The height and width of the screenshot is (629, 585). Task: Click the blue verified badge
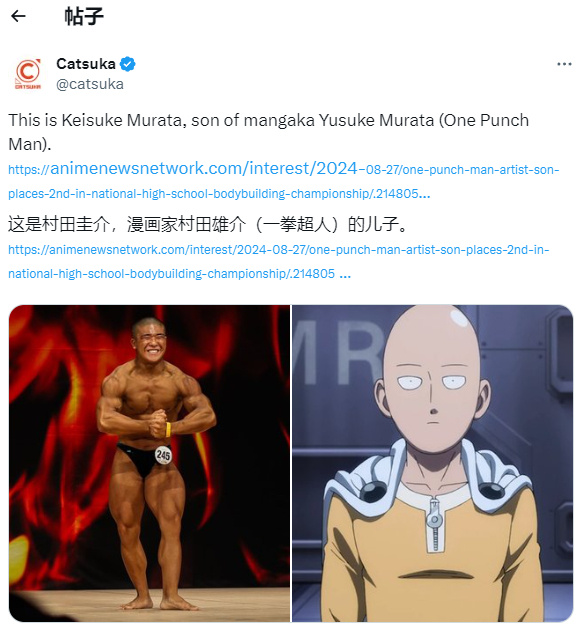click(128, 64)
